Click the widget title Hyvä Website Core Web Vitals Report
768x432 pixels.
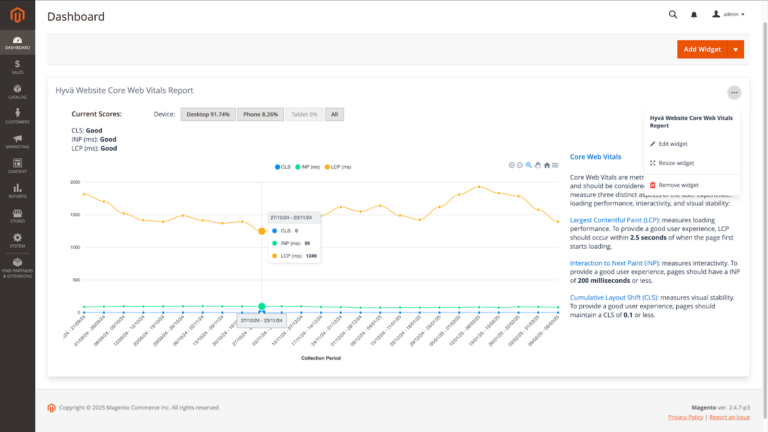pos(124,91)
